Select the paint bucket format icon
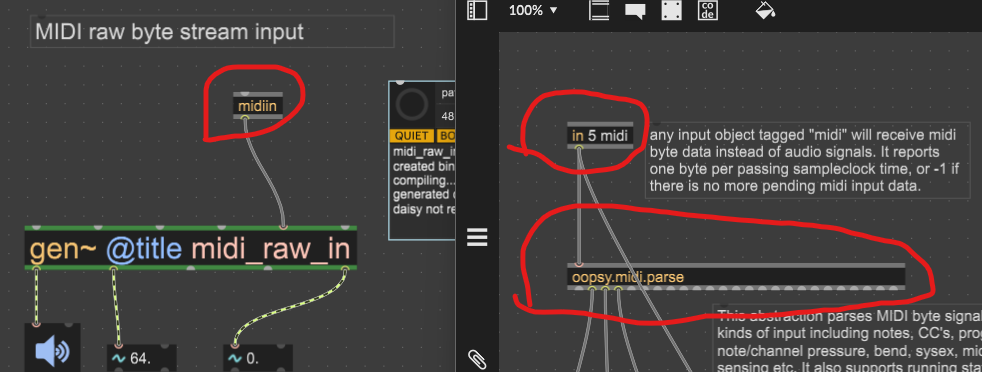Image resolution: width=982 pixels, height=372 pixels. click(765, 10)
